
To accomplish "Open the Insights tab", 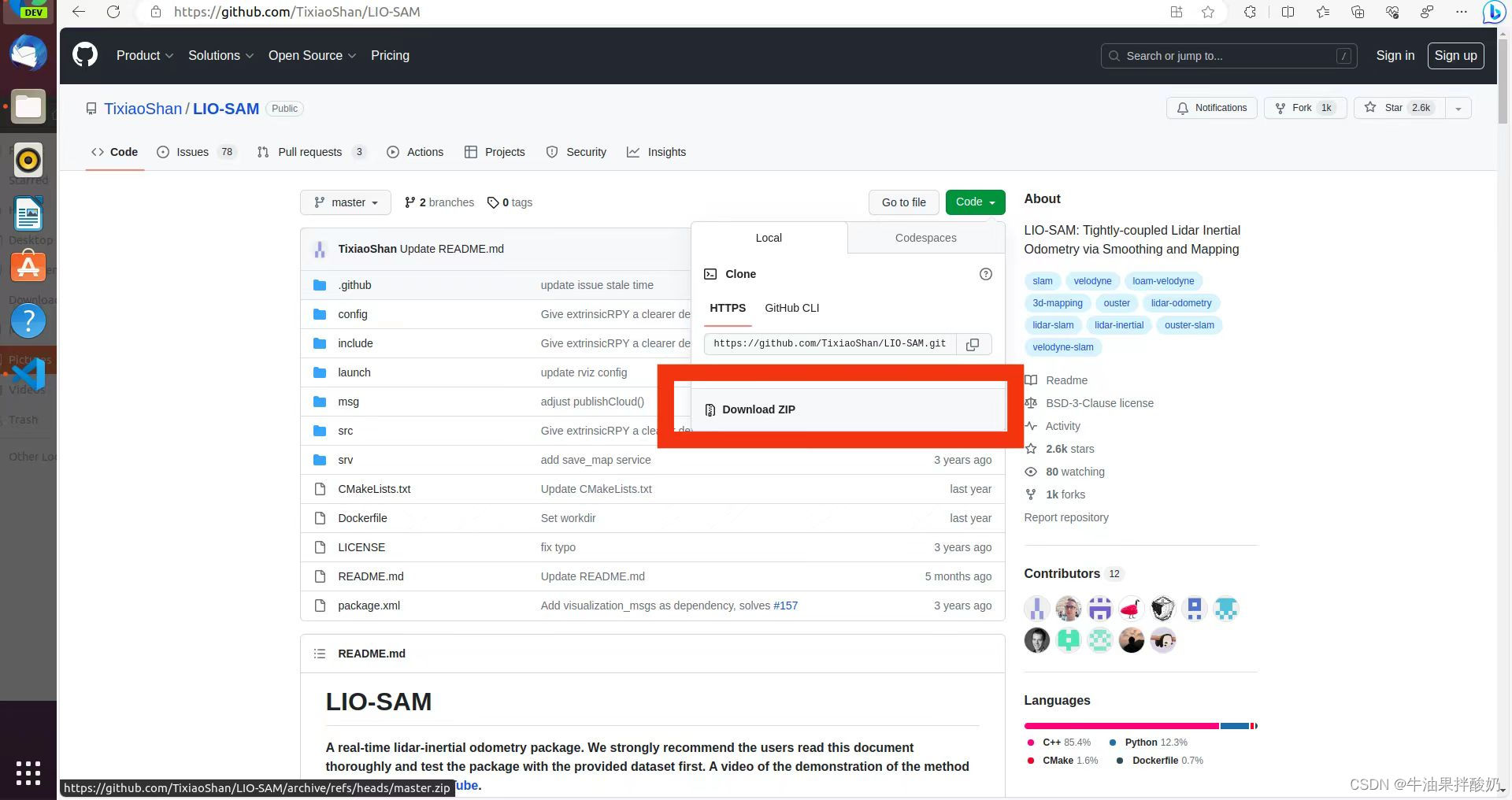I will tap(656, 152).
